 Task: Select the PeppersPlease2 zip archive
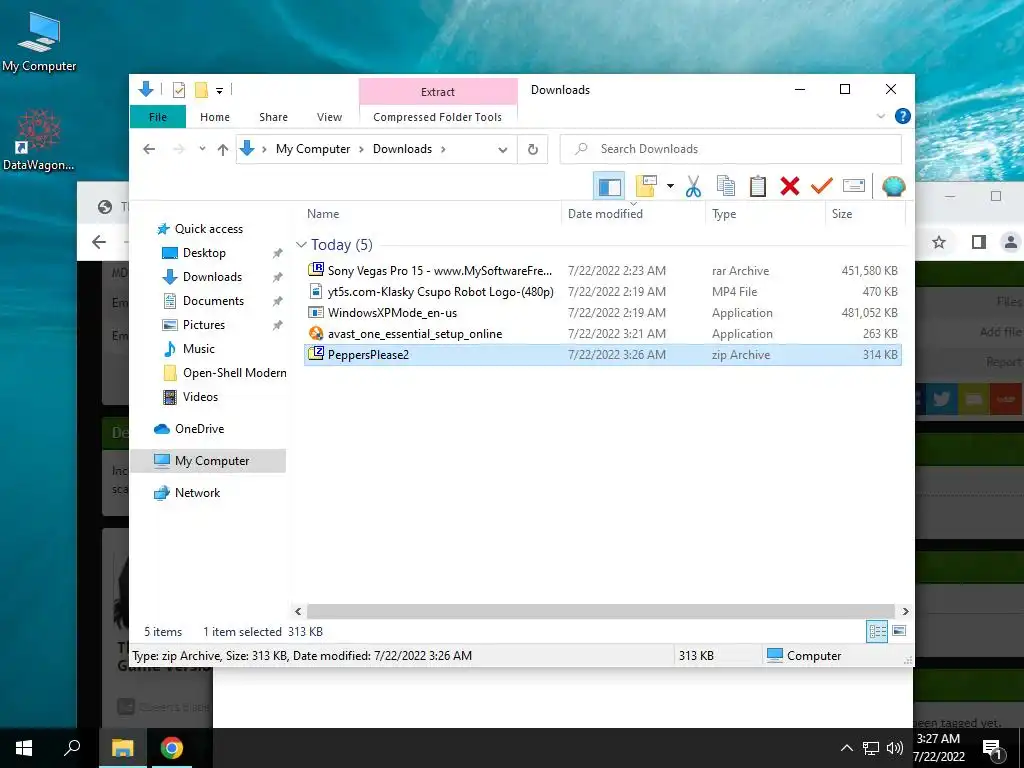click(x=602, y=355)
